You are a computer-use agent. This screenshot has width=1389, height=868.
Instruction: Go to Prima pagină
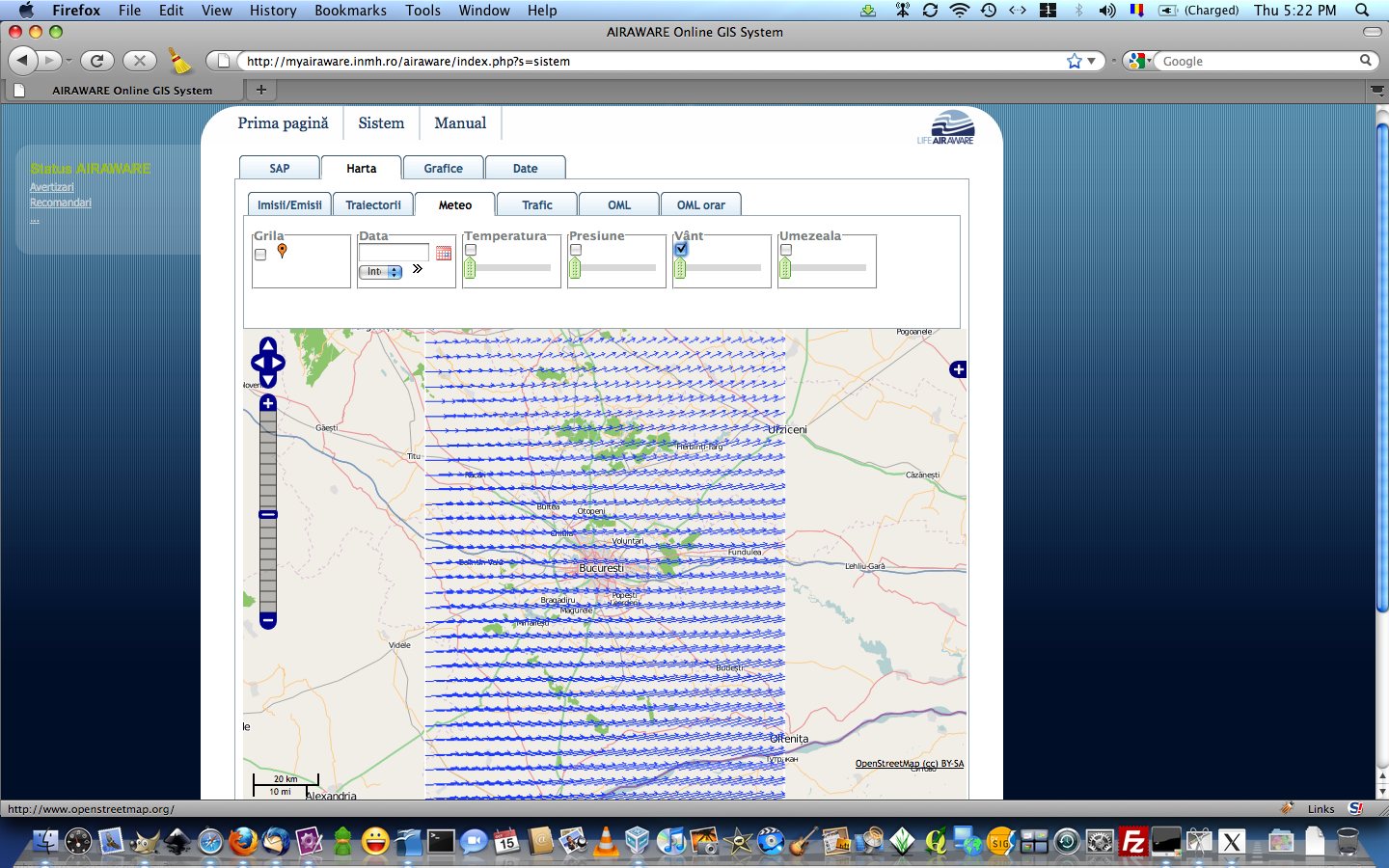[284, 122]
